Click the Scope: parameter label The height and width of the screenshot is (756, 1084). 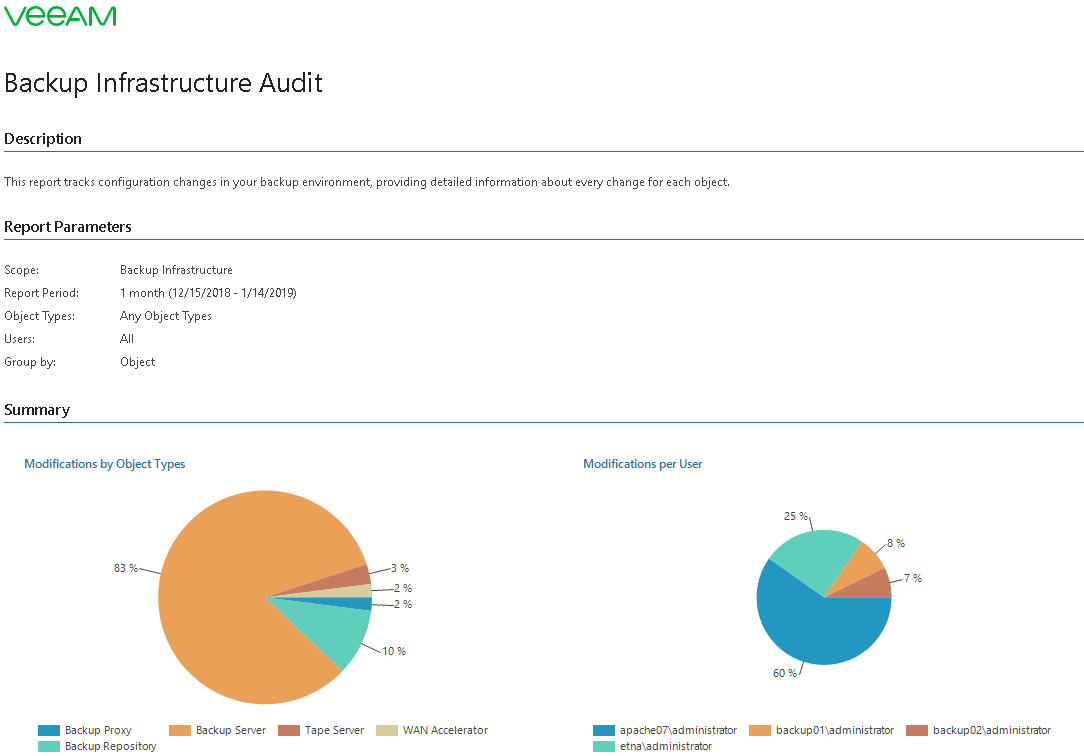pos(21,270)
